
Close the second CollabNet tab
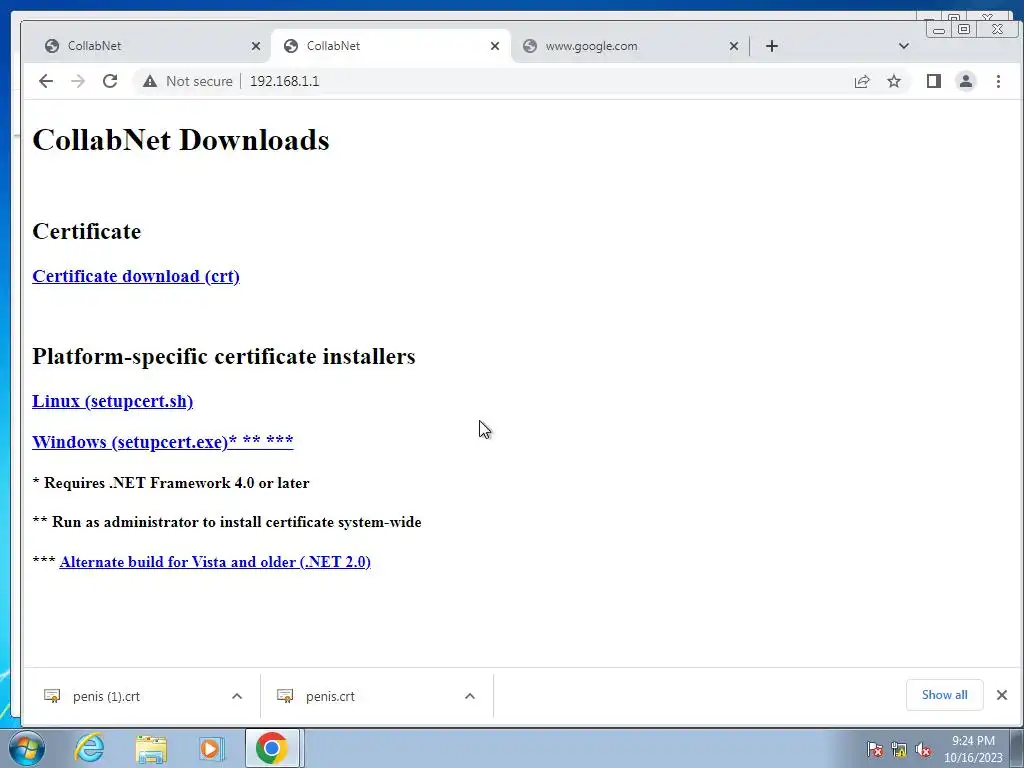[495, 46]
